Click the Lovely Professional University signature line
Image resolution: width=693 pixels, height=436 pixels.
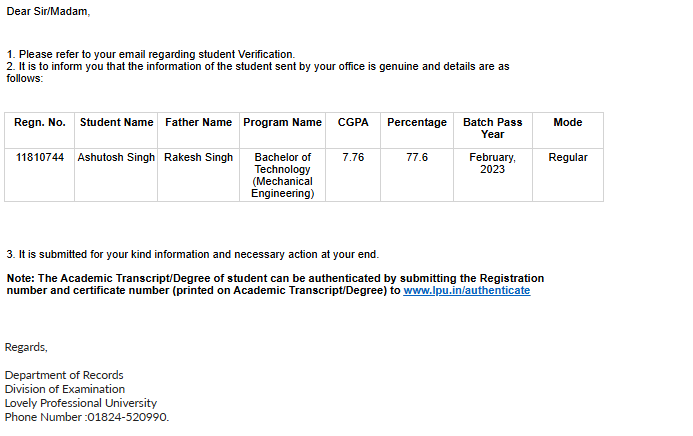(81, 403)
